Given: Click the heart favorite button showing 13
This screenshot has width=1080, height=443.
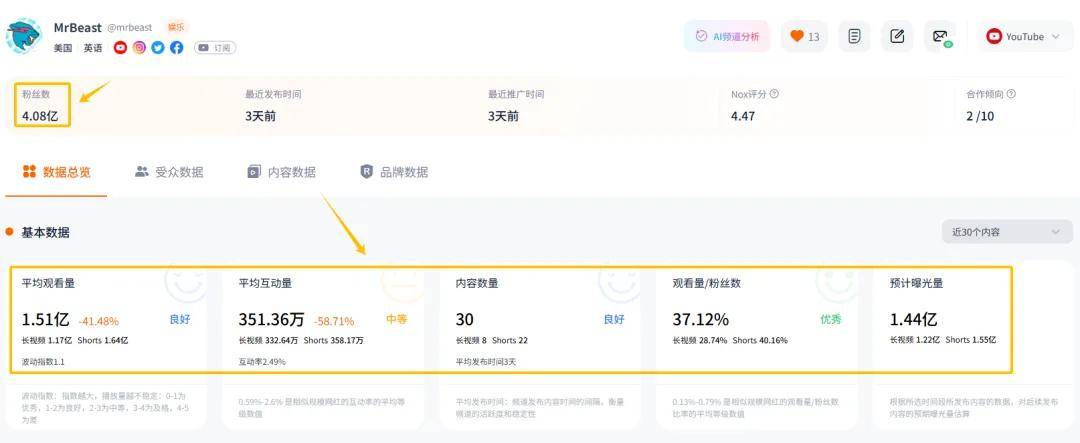Looking at the screenshot, I should click(x=804, y=37).
